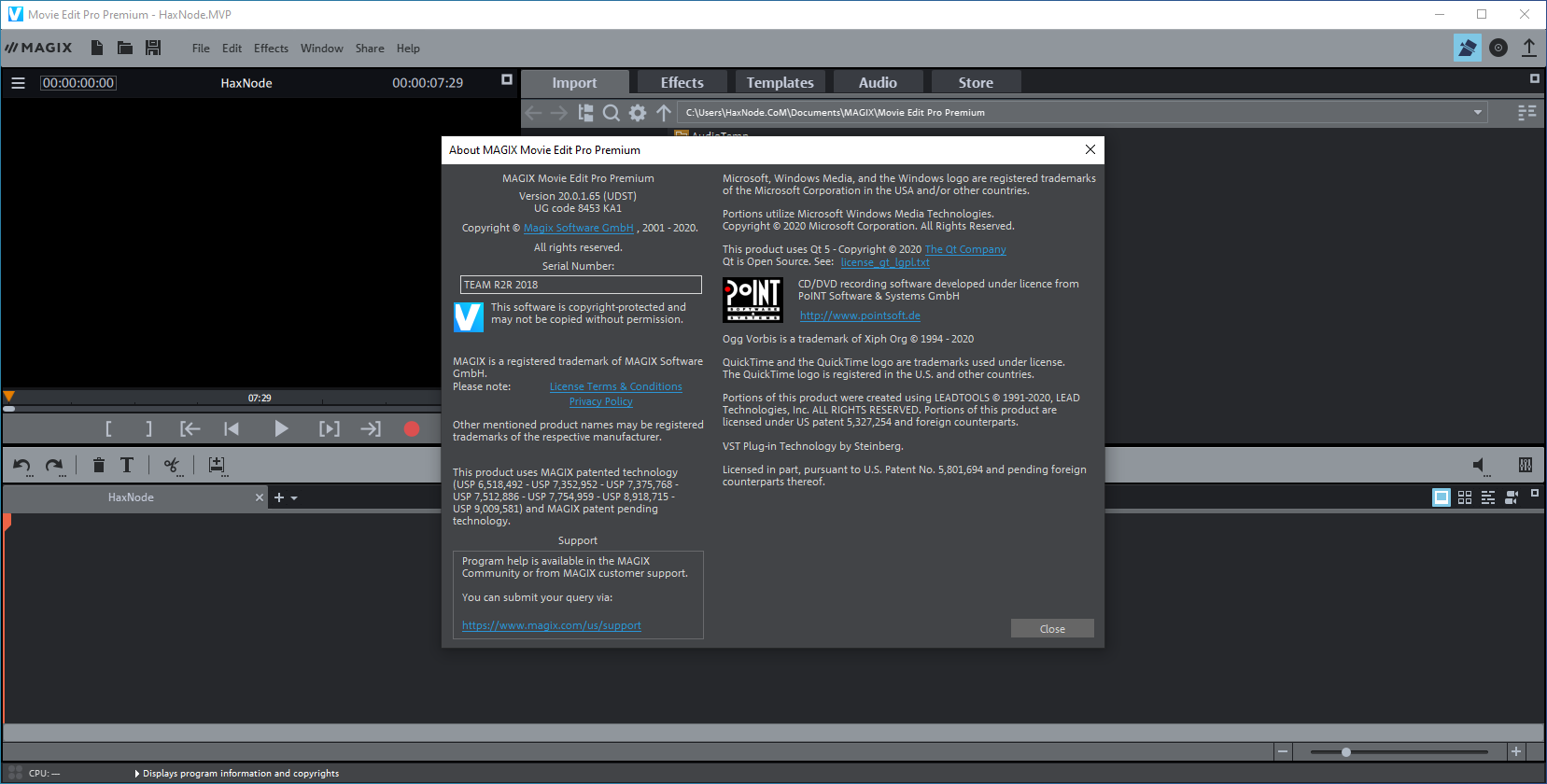The width and height of the screenshot is (1547, 784).
Task: Switch to Scene overview mode
Action: pos(1465,497)
